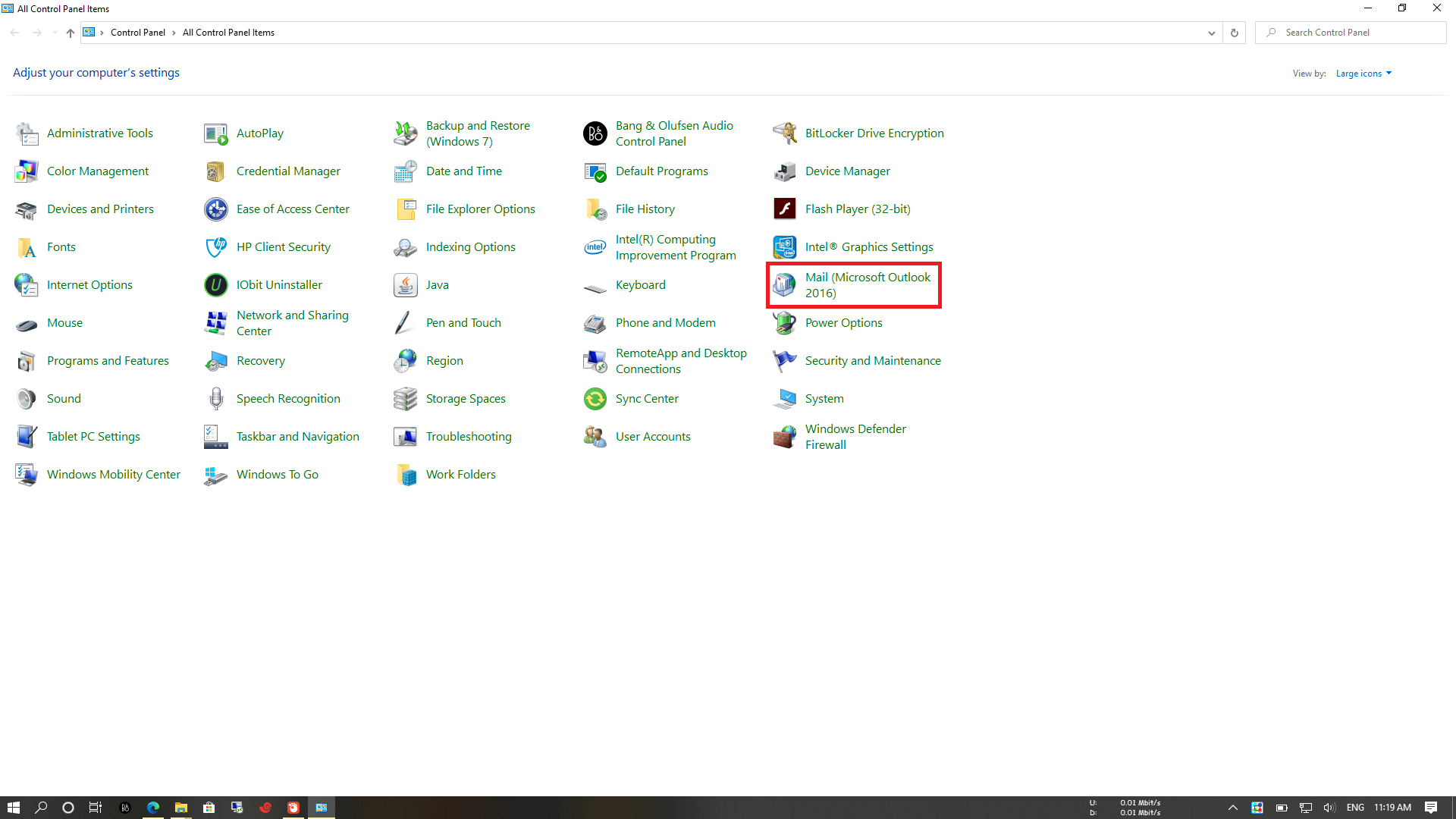Image resolution: width=1456 pixels, height=819 pixels.
Task: Open Device Manager from Control Panel
Action: click(x=847, y=171)
